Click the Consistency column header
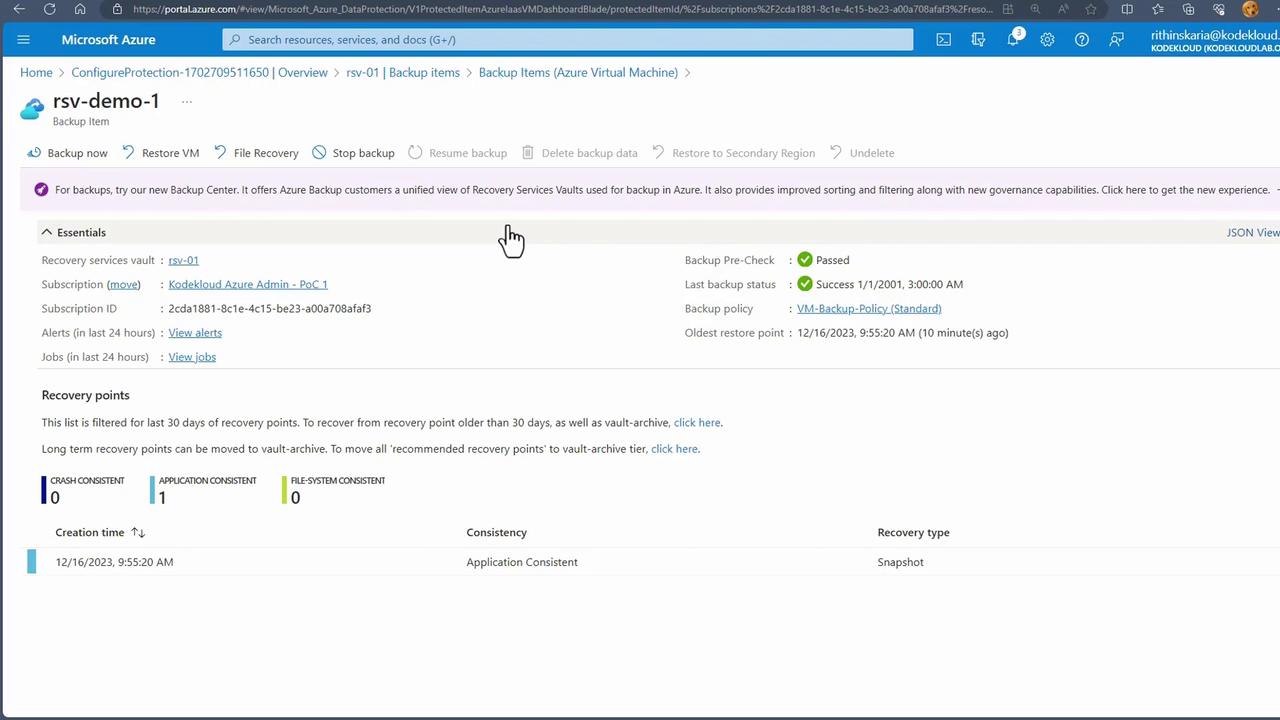This screenshot has width=1280, height=720. (496, 533)
